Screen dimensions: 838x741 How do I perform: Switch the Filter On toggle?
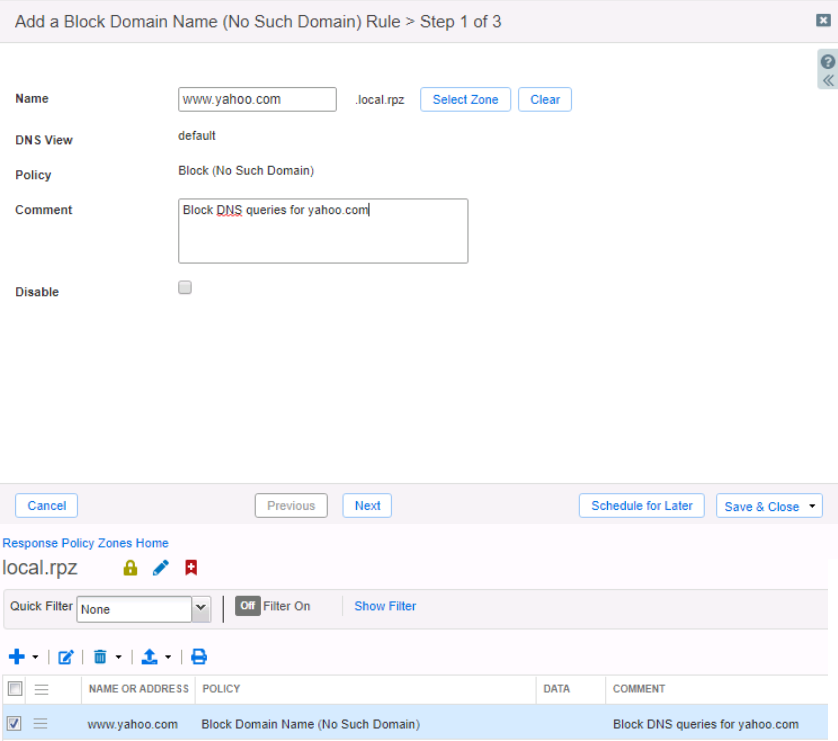tap(248, 606)
